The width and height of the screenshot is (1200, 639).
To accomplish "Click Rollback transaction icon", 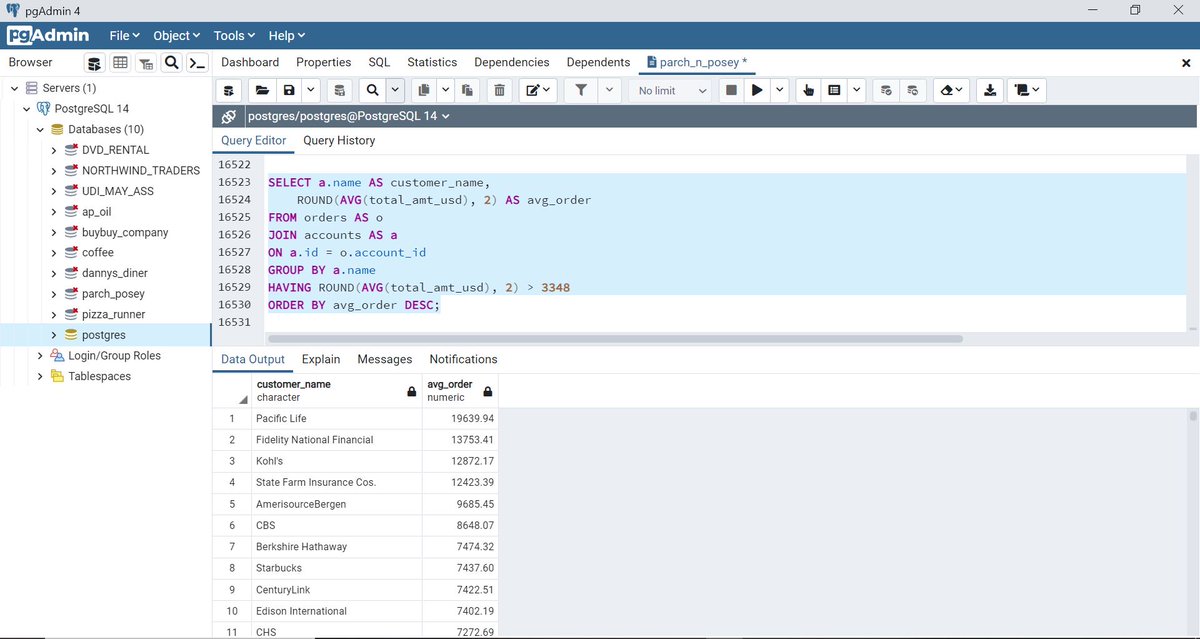I will 911,90.
